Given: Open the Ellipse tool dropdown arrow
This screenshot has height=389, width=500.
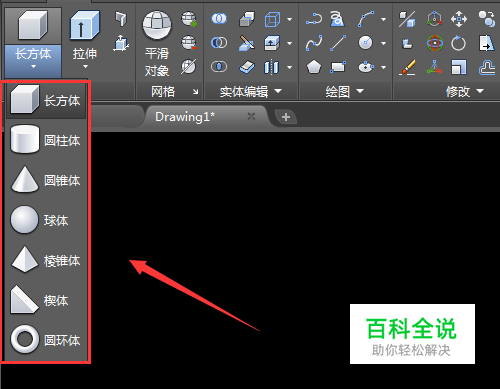Looking at the screenshot, I should tap(383, 67).
